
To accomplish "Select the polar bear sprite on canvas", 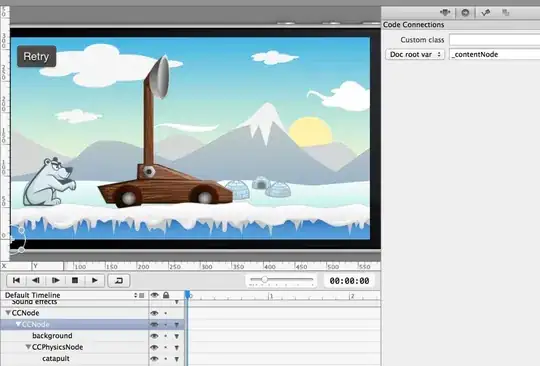I will [x=49, y=181].
